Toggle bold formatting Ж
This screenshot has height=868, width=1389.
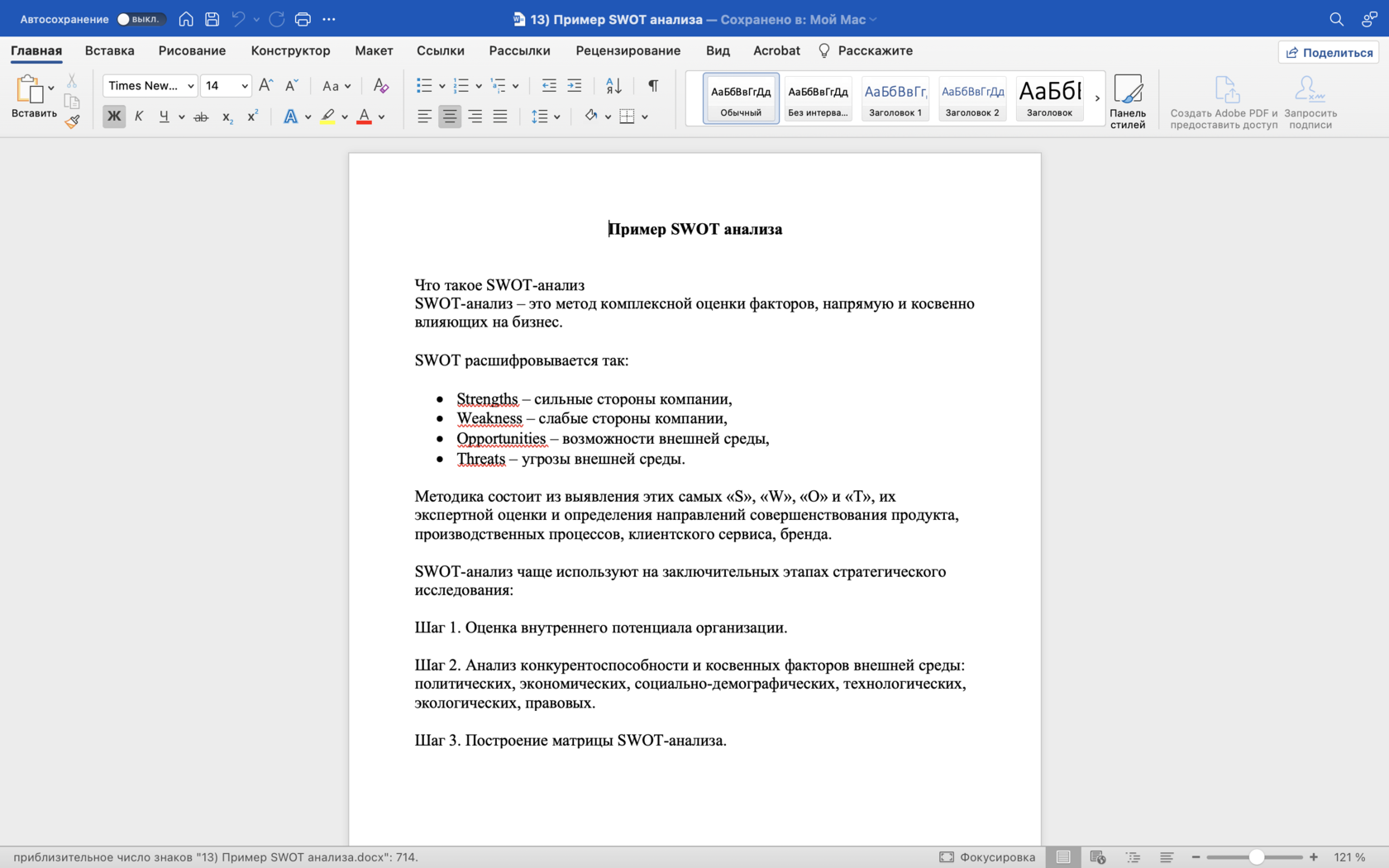coord(114,117)
